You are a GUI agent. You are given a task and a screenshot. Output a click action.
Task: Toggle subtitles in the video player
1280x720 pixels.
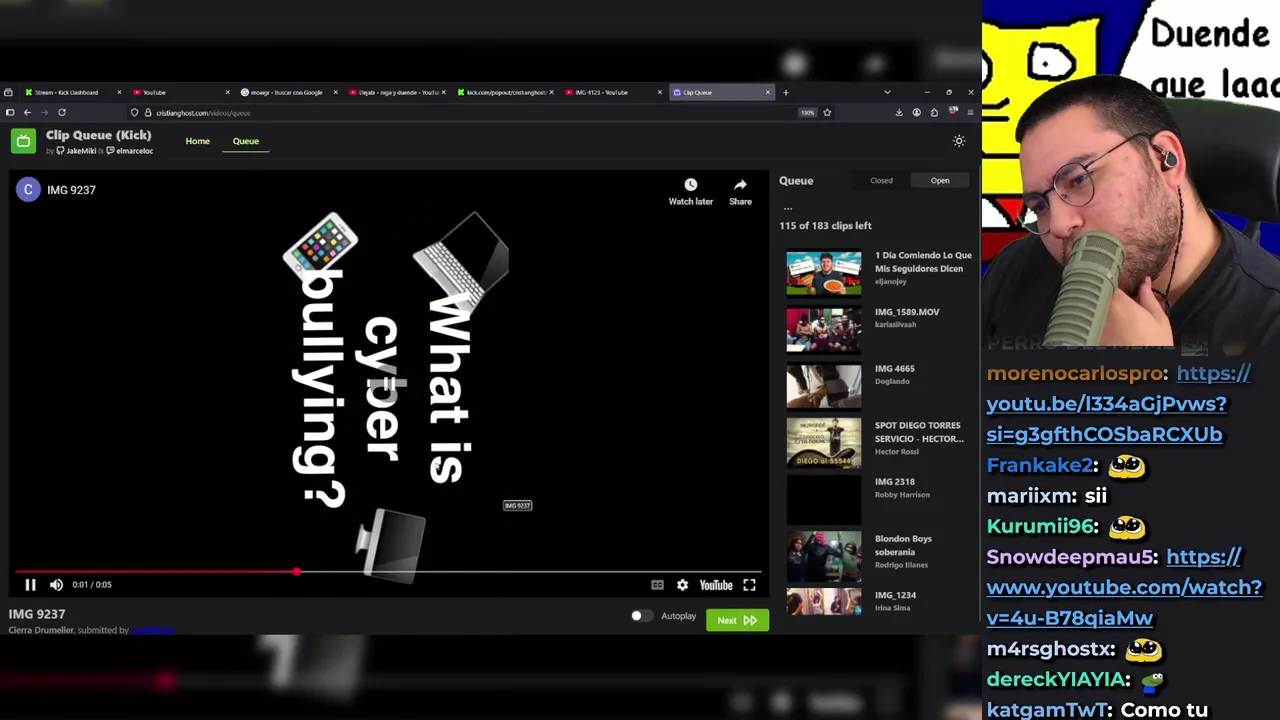pyautogui.click(x=657, y=585)
